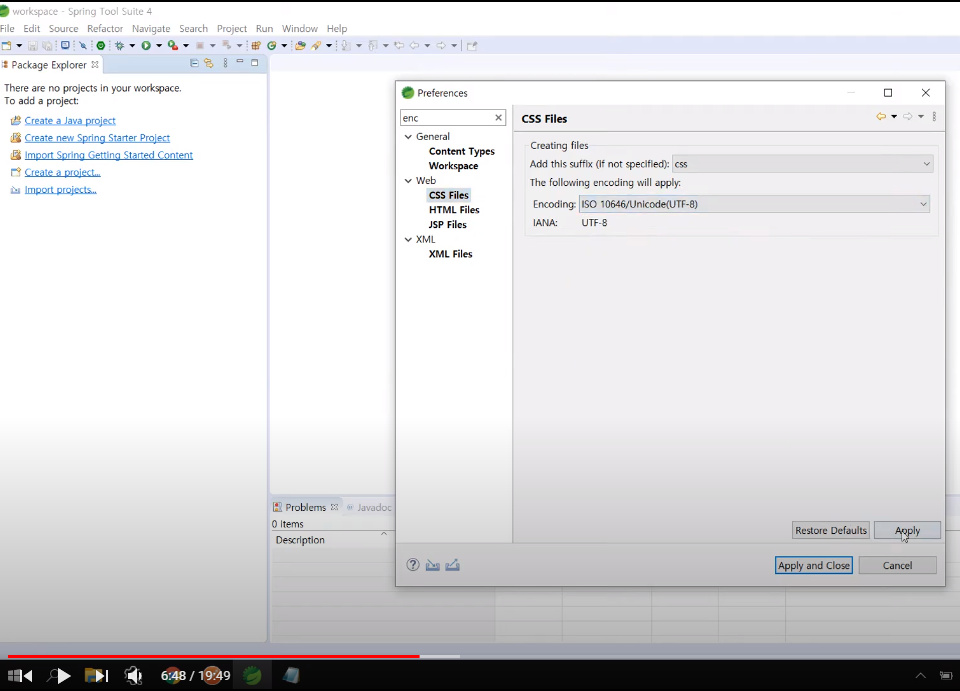Screen dimensions: 960x691
Task: Click Create new Spring Starter Project link
Action: point(97,138)
